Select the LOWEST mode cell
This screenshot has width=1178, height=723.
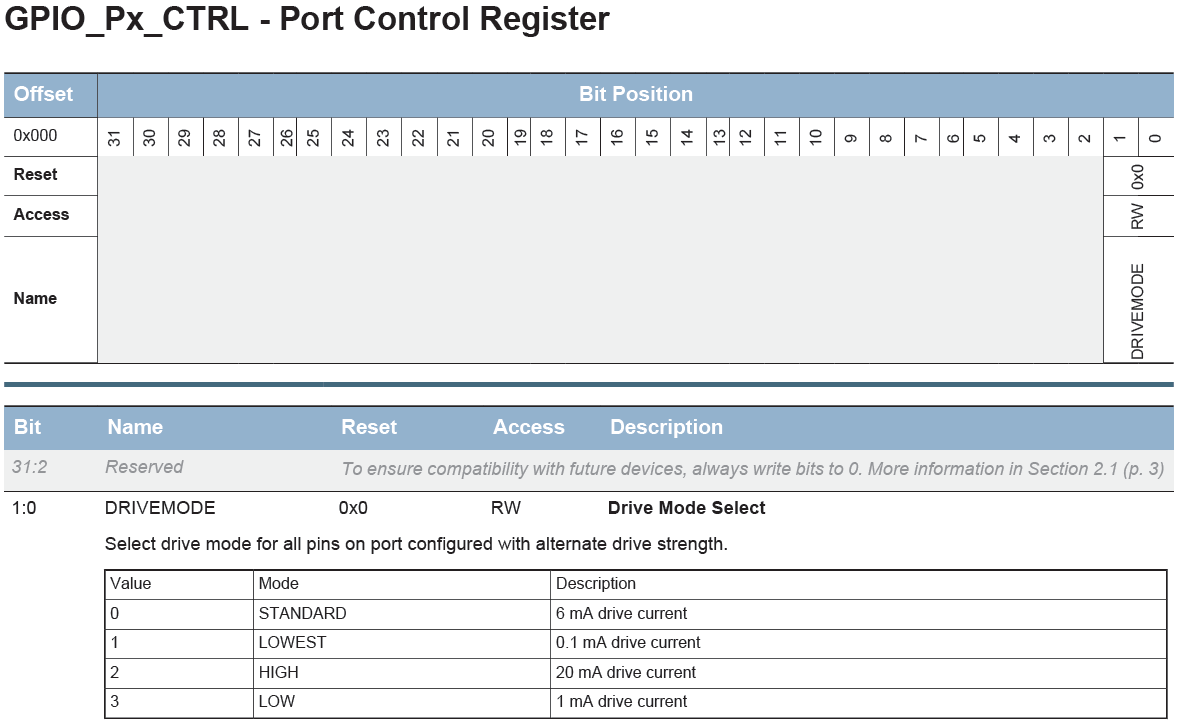point(292,642)
